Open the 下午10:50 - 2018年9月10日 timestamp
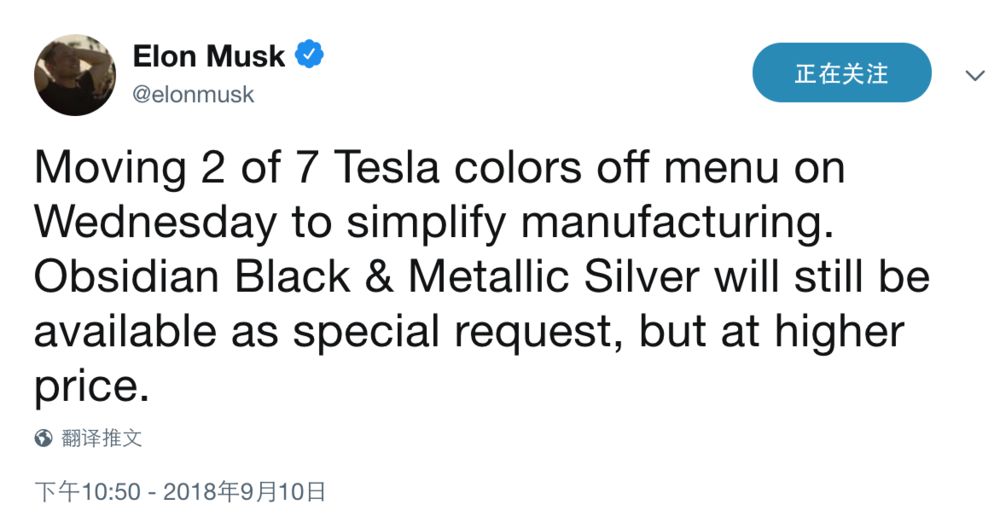 [181, 491]
